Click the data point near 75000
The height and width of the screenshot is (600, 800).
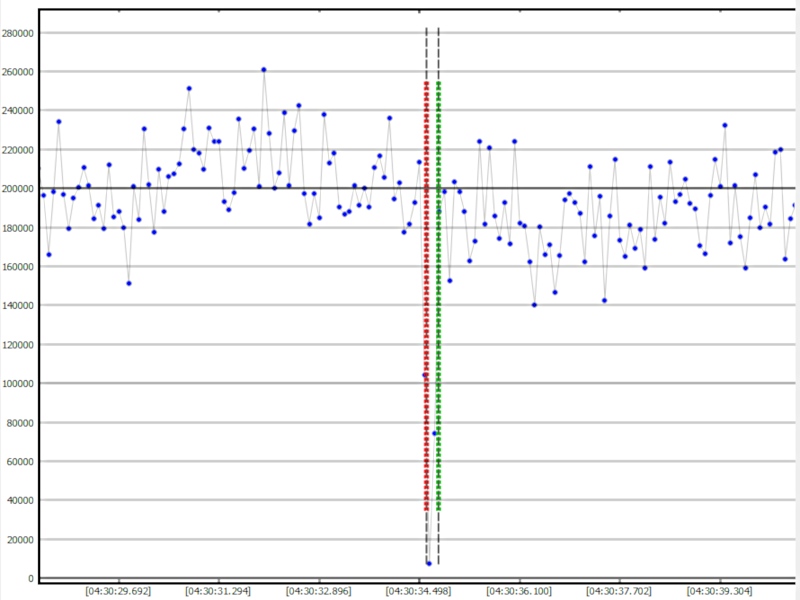click(x=435, y=432)
